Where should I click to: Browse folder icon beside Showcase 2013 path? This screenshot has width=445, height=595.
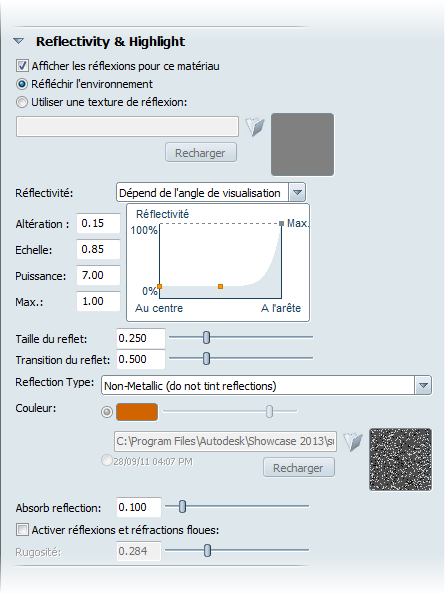coord(353,441)
